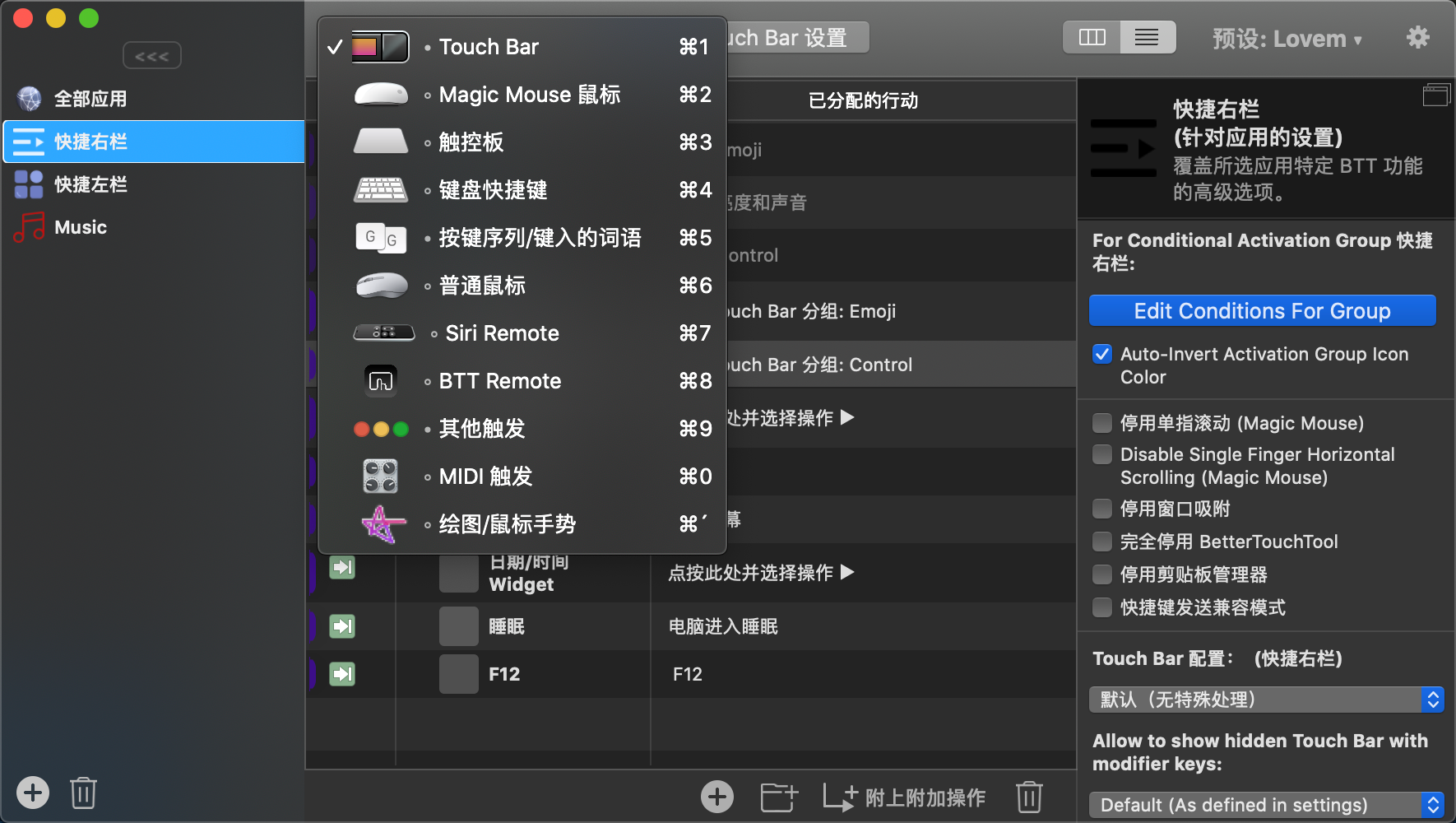Click the 日期/时间 Widget icon placeholder
1456x823 pixels.
pos(459,573)
